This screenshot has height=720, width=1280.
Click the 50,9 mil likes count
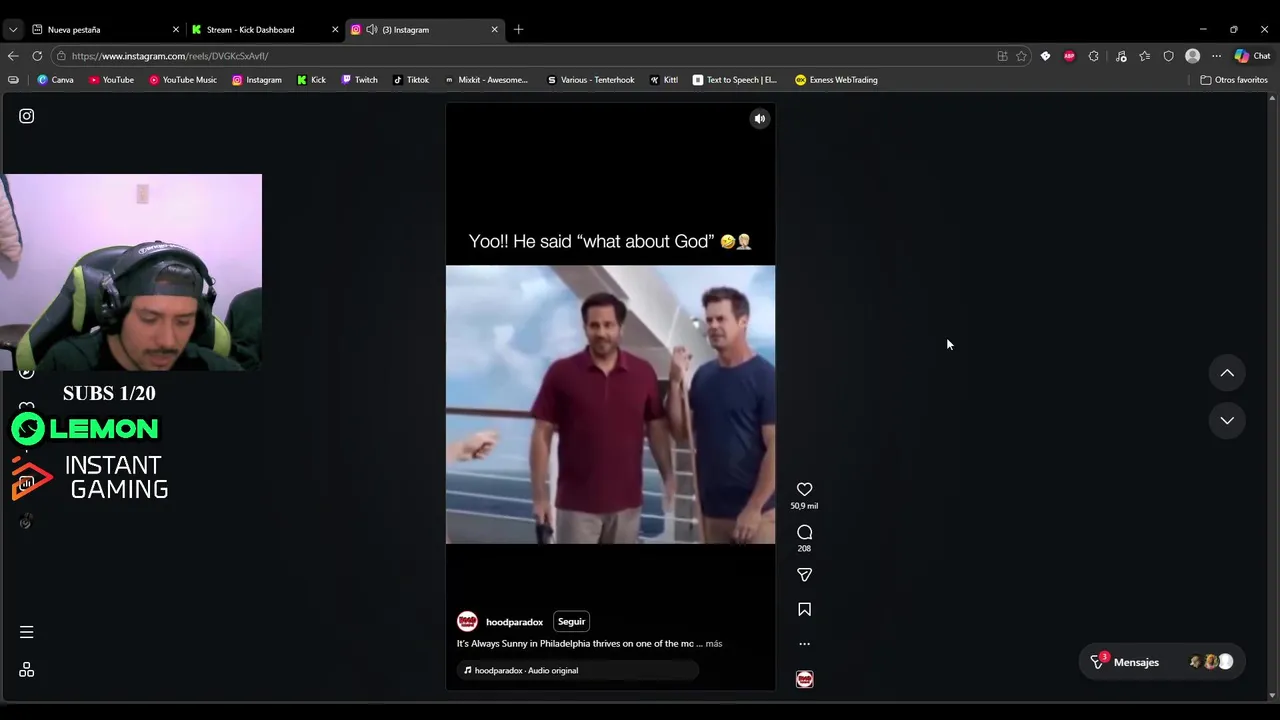point(804,506)
